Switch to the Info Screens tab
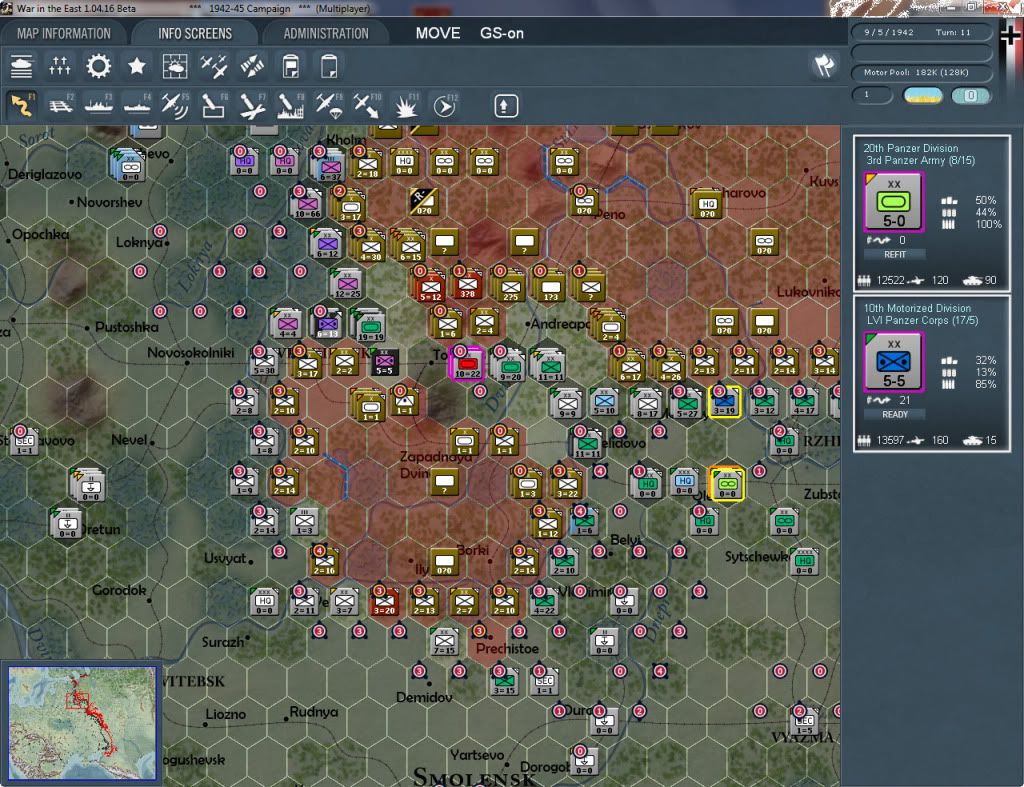The width and height of the screenshot is (1024, 787). pyautogui.click(x=195, y=33)
